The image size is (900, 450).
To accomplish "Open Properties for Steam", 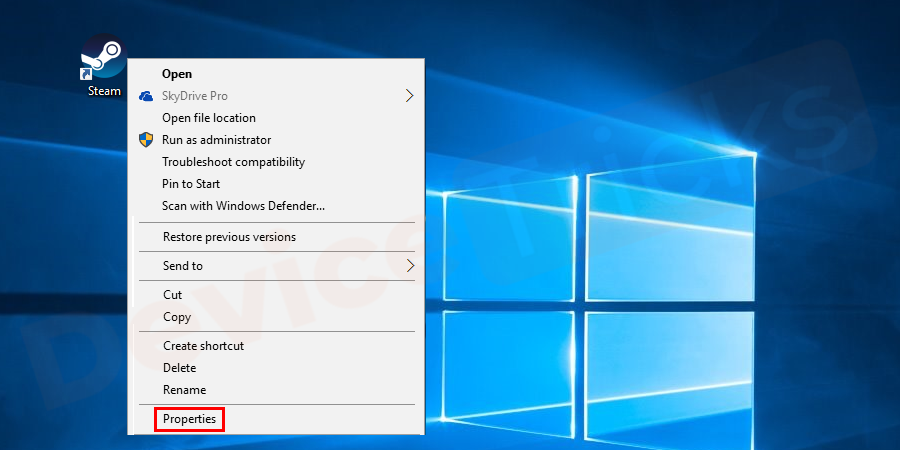I will coord(189,419).
